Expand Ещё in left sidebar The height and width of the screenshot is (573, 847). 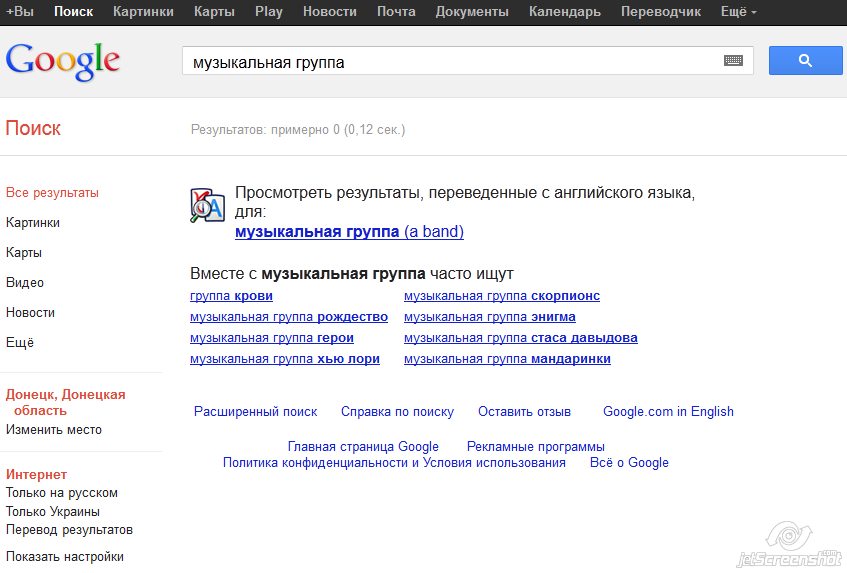20,342
